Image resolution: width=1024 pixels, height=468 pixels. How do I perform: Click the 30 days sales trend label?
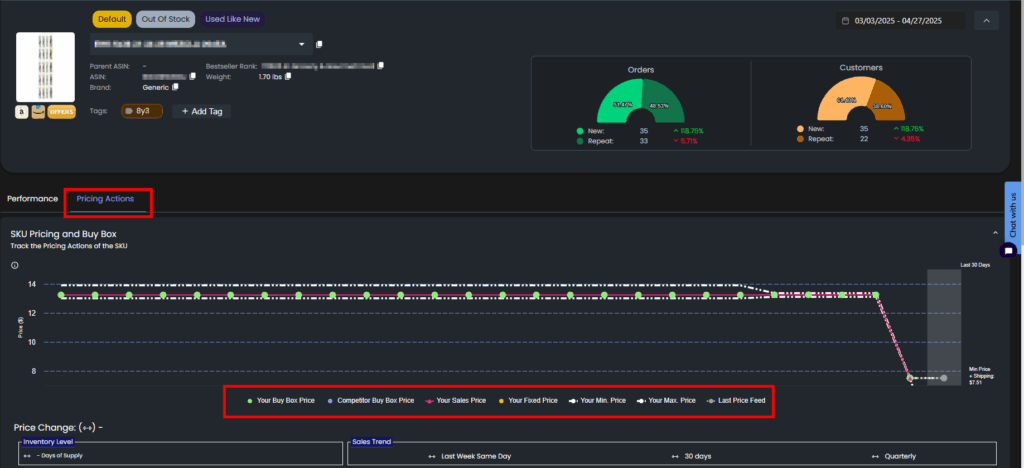(x=697, y=456)
